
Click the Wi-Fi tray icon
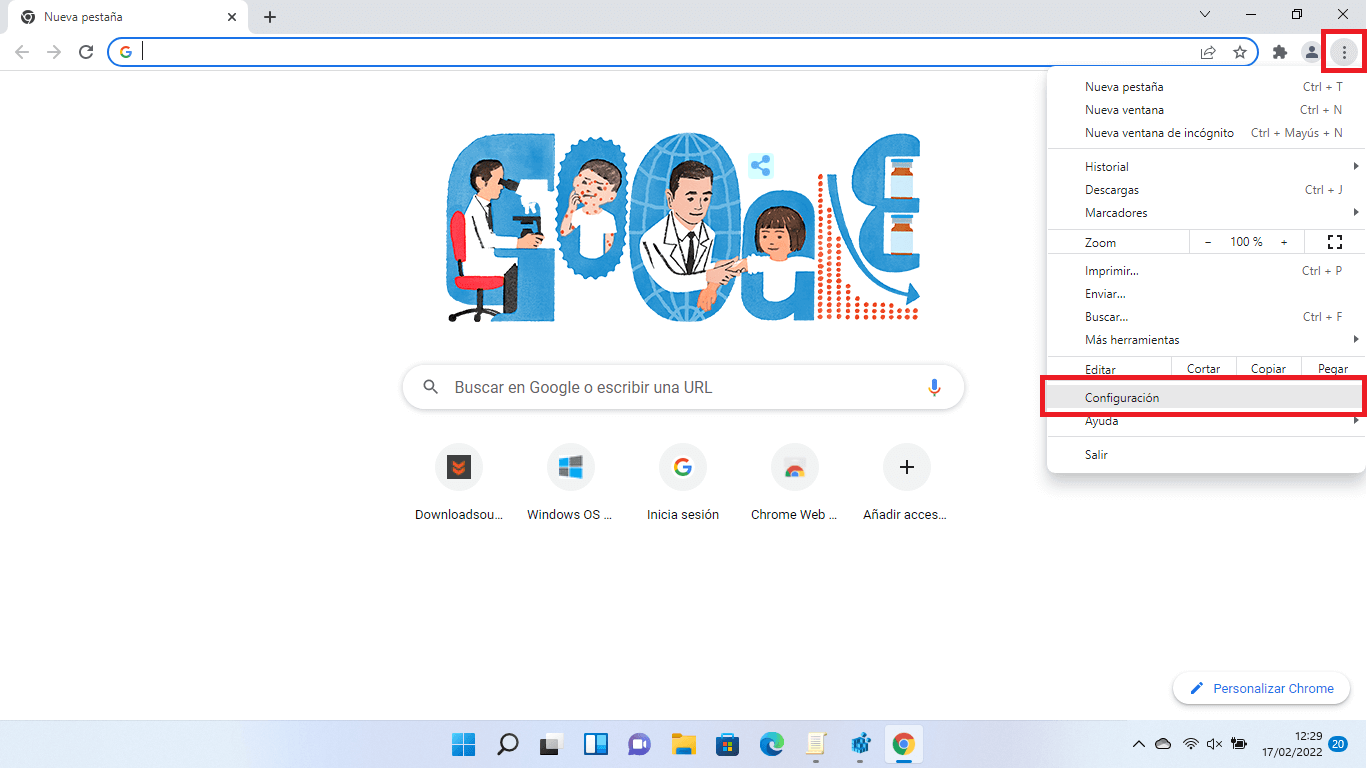click(1190, 744)
